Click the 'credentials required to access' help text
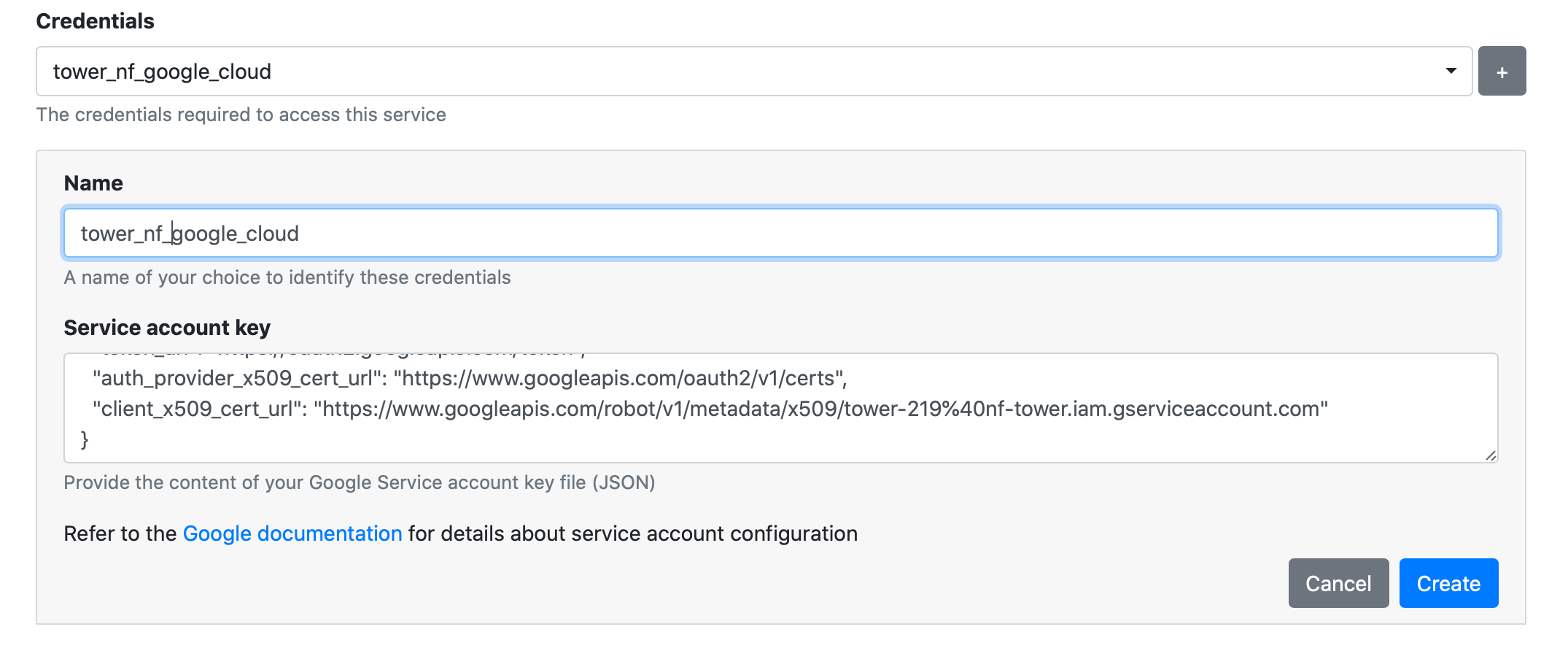The image size is (1568, 651). (x=241, y=115)
